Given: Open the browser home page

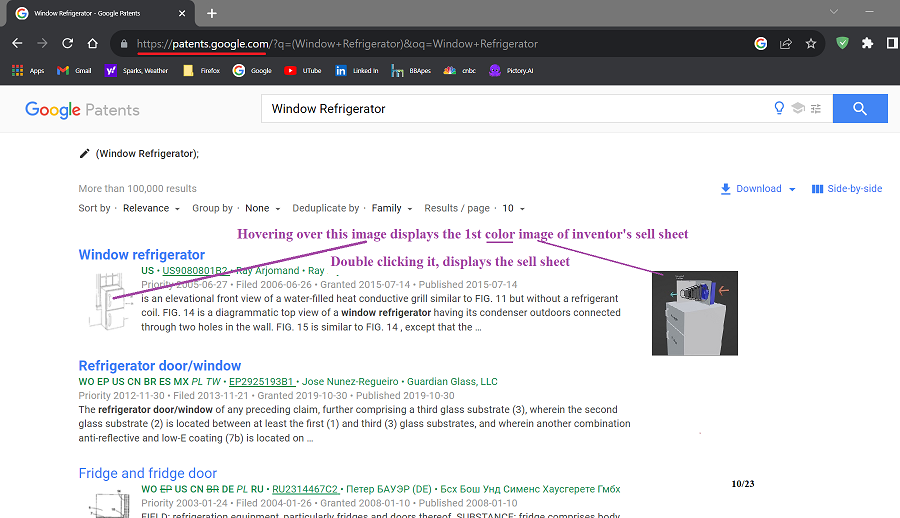Looking at the screenshot, I should pos(92,44).
